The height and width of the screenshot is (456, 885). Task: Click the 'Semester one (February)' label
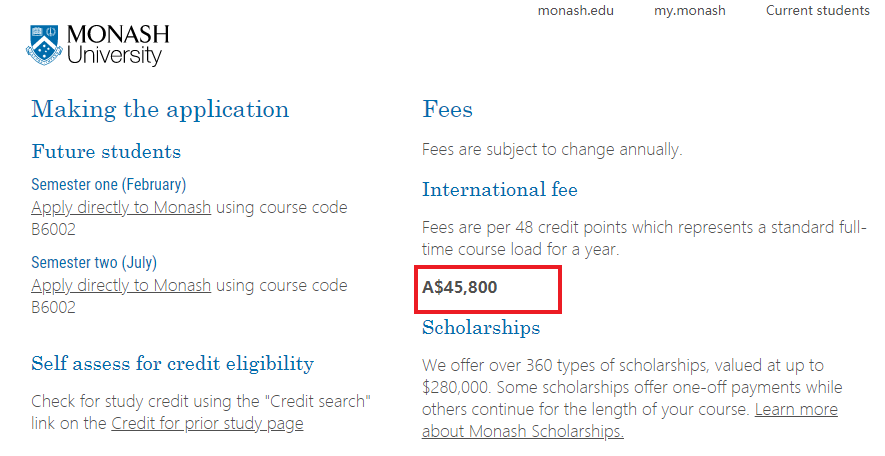pos(108,185)
